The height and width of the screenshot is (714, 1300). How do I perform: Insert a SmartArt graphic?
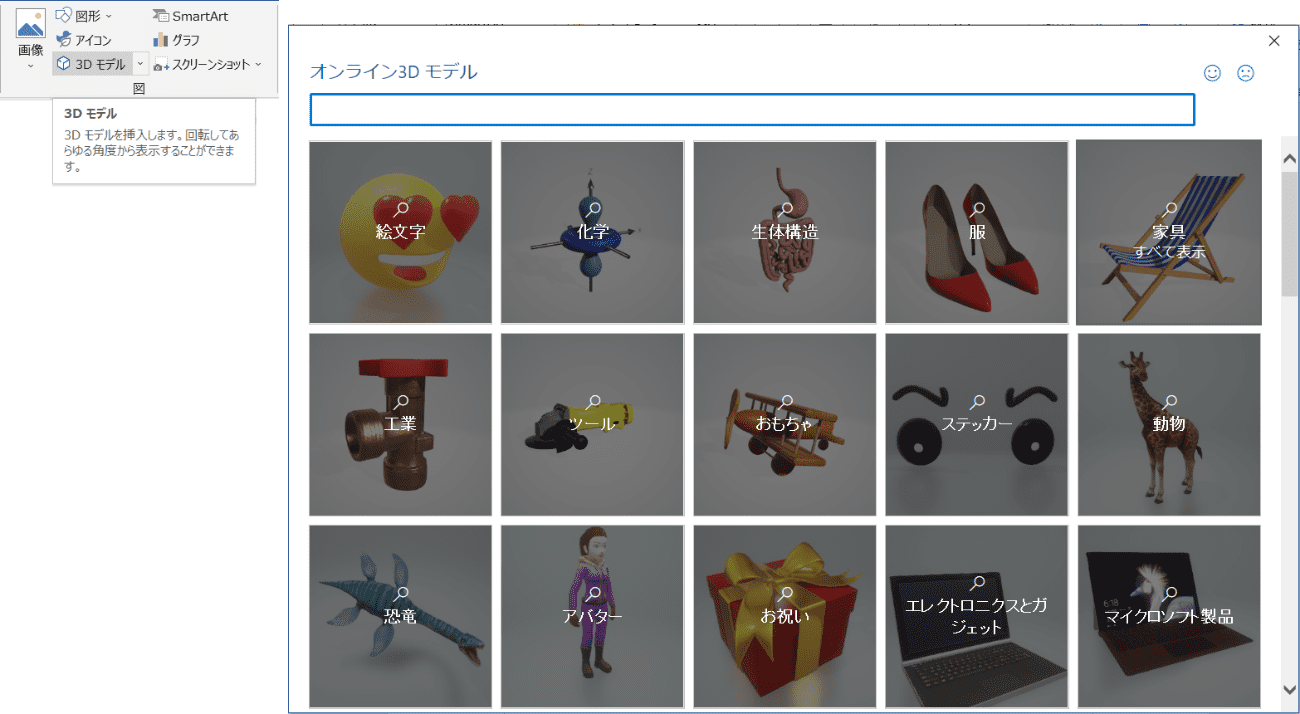190,16
